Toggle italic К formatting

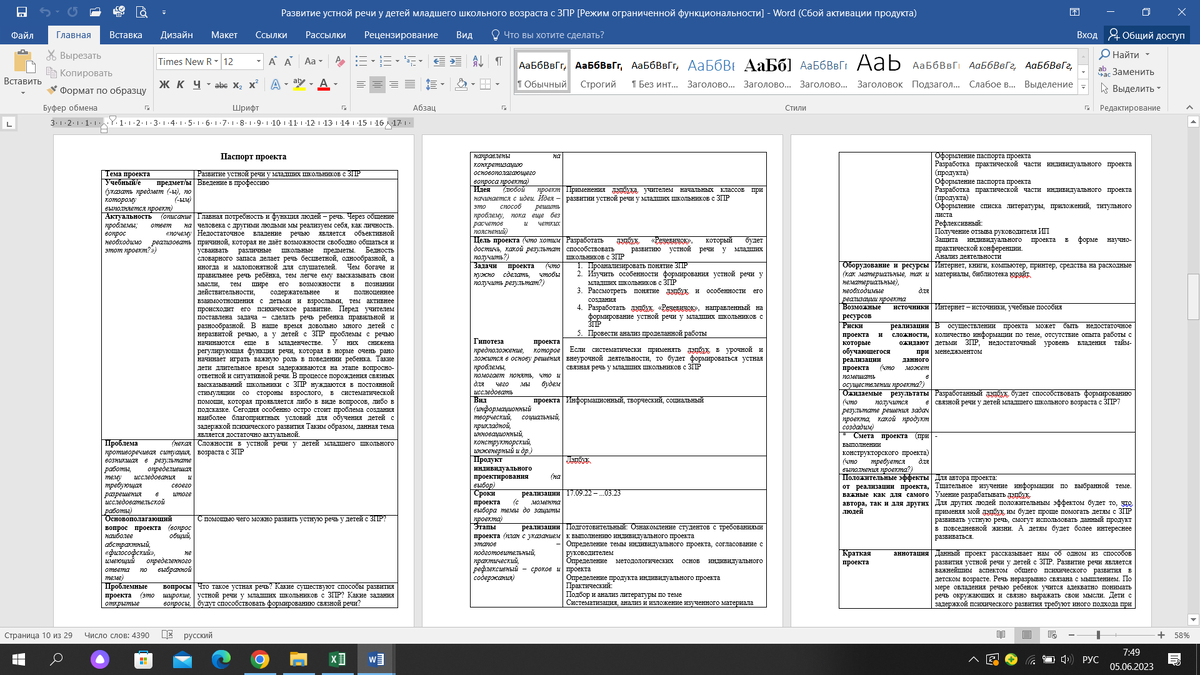click(182, 84)
